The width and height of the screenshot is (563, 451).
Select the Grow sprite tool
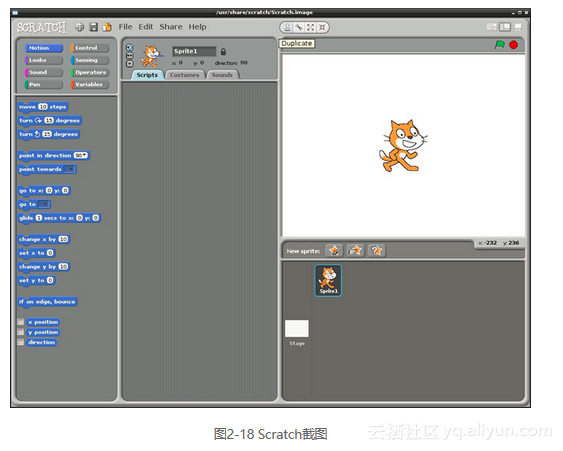pos(311,27)
